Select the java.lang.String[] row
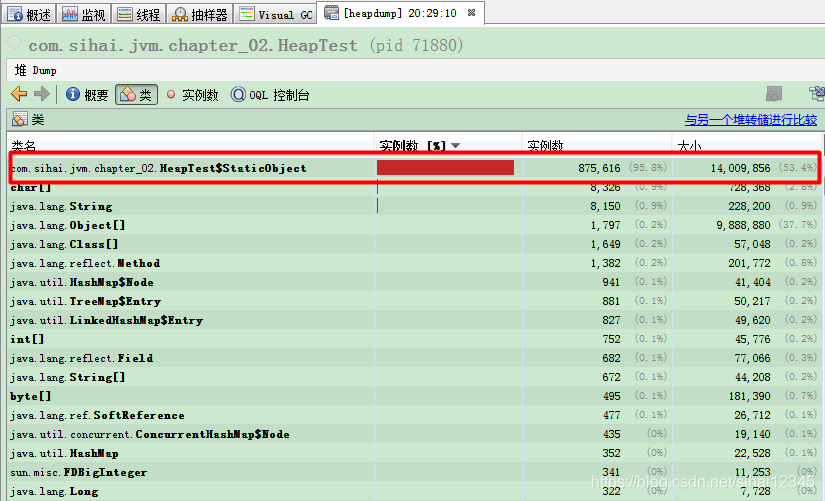The width and height of the screenshot is (825, 501). point(415,377)
